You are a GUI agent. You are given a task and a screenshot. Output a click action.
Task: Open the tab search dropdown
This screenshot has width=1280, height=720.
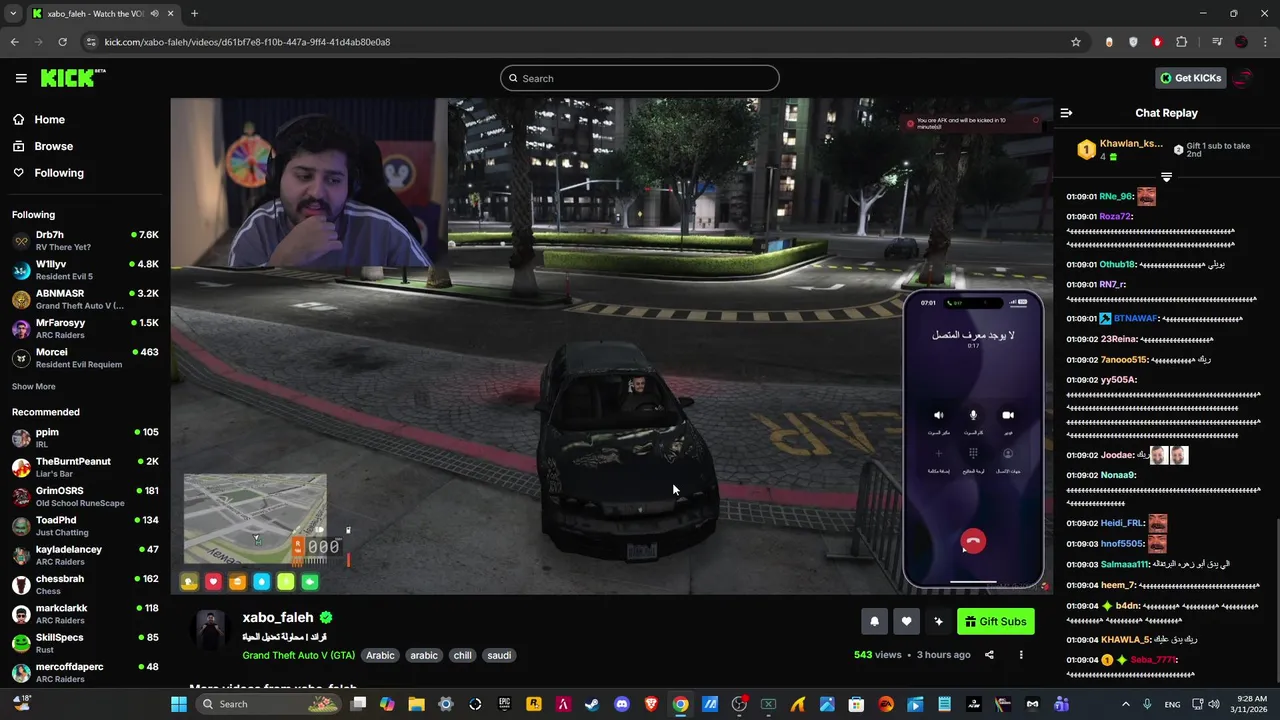13,14
